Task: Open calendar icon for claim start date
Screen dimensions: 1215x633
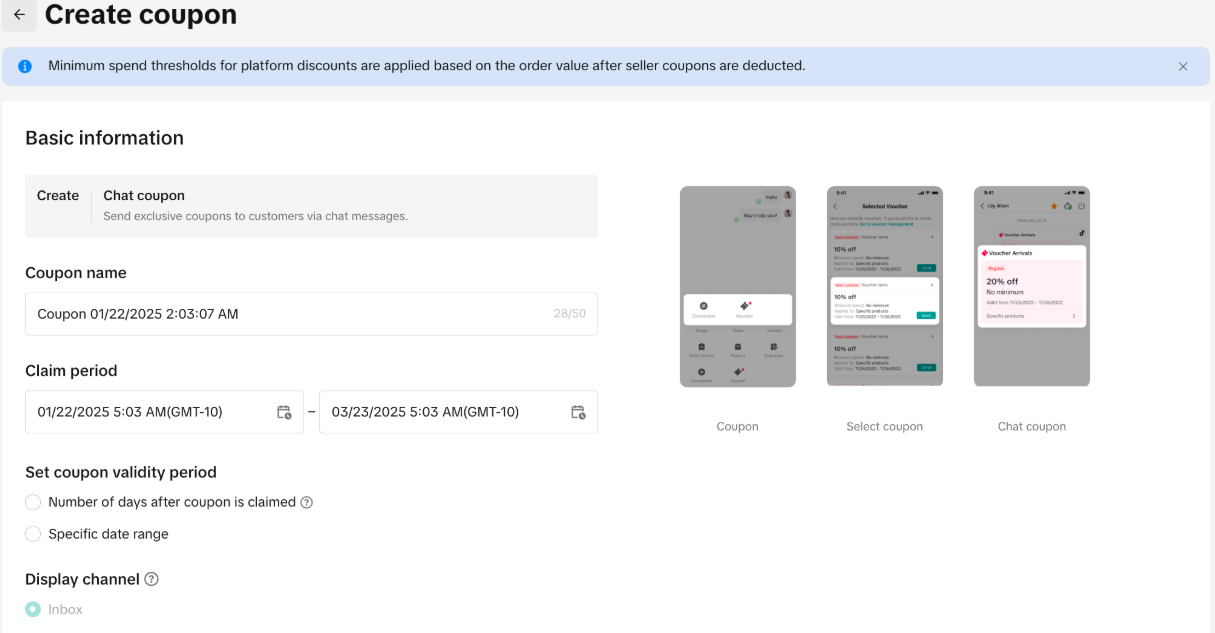Action: (284, 412)
